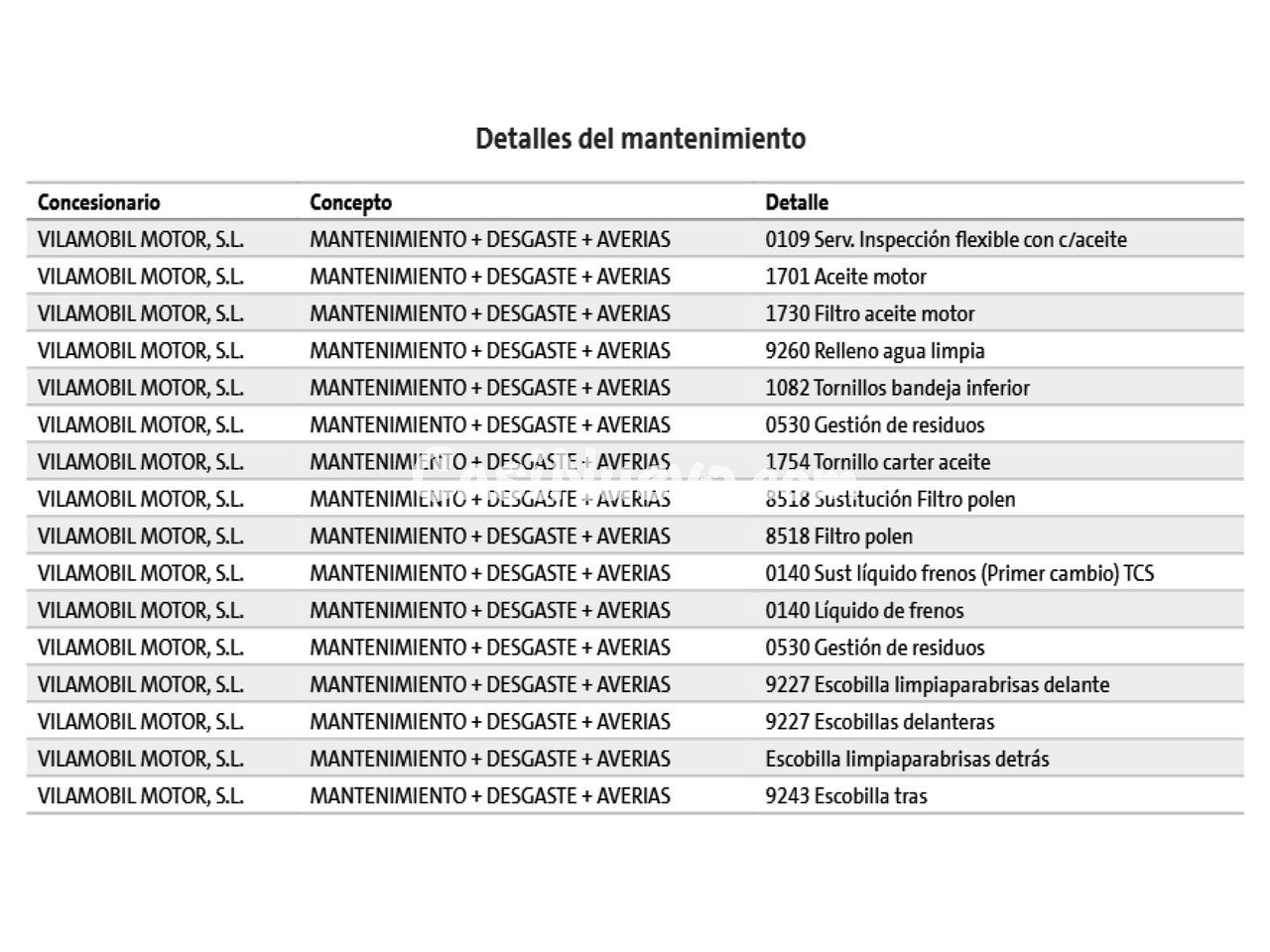The height and width of the screenshot is (952, 1270).
Task: Select '1082 Tornillos bandeja inferior' cell
Action: (x=897, y=388)
